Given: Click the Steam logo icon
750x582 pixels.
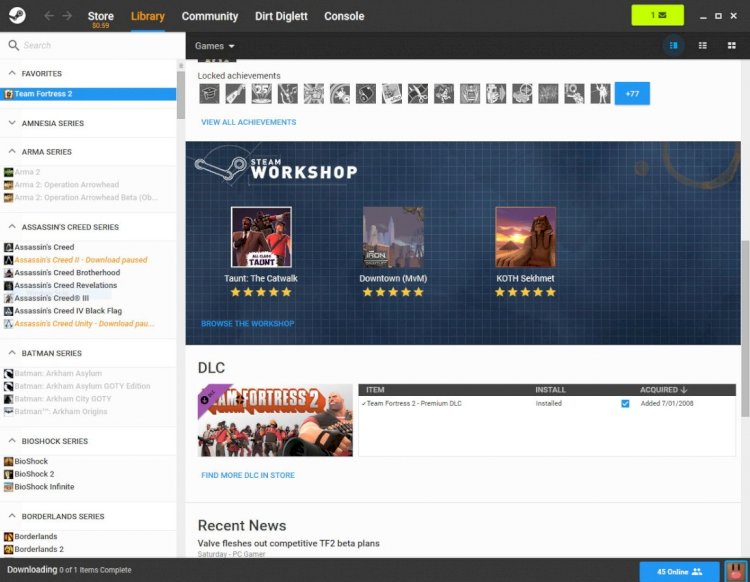Looking at the screenshot, I should [x=17, y=15].
